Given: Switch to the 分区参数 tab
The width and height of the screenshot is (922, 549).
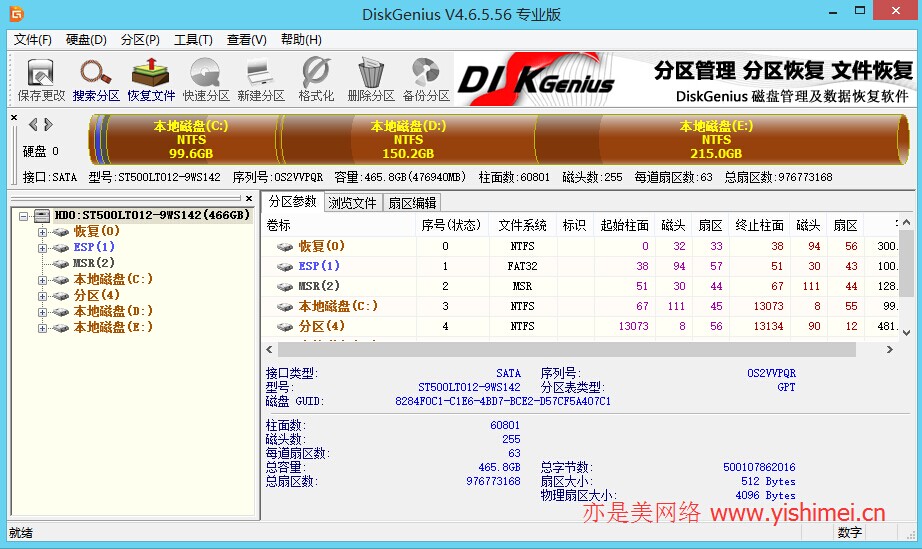Looking at the screenshot, I should pos(292,202).
